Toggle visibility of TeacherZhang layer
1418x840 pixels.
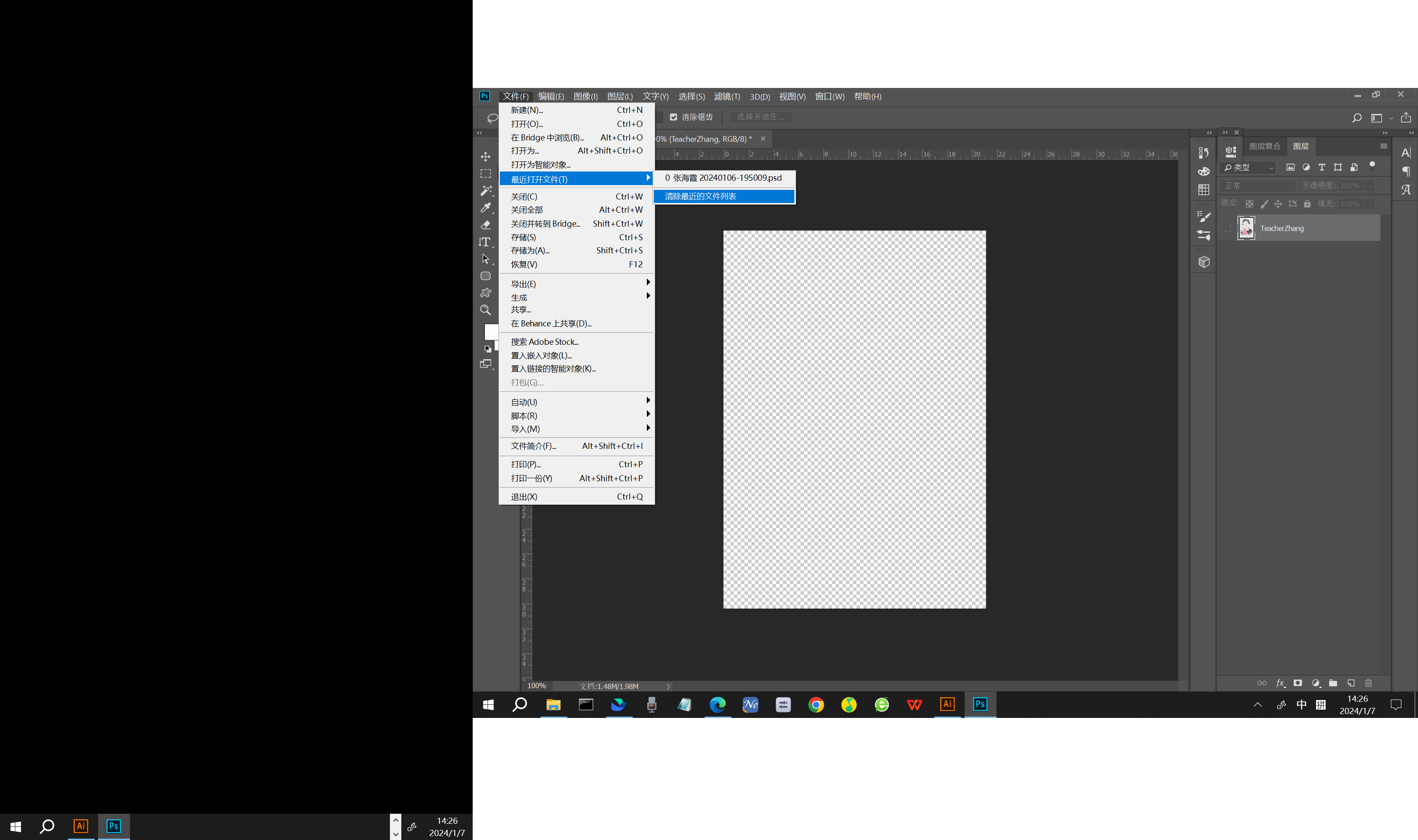pyautogui.click(x=1226, y=228)
